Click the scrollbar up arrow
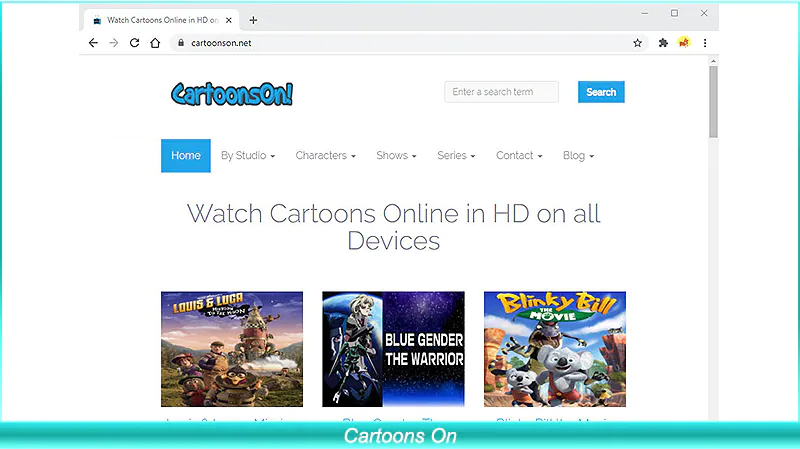The image size is (800, 449). [x=713, y=61]
